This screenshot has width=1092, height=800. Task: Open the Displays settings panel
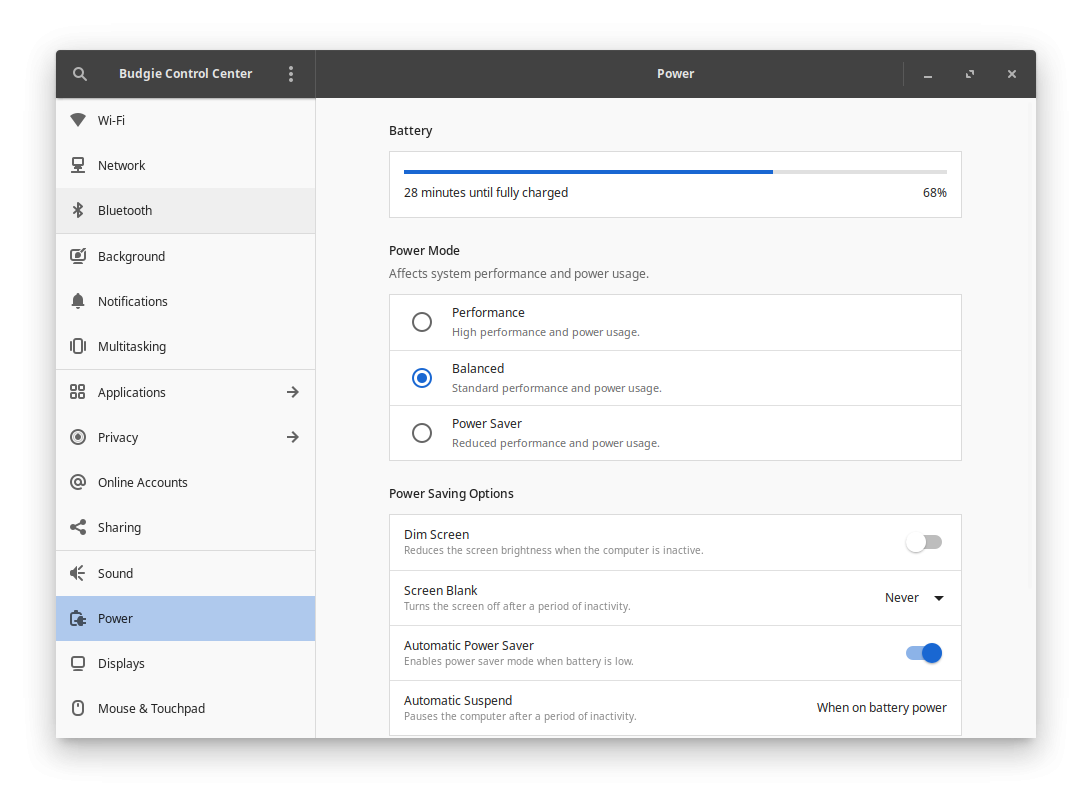[121, 663]
